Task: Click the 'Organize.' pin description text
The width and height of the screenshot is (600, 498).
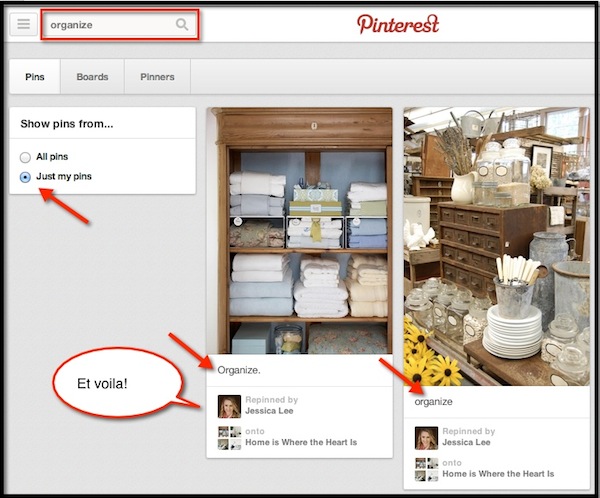Action: 239,370
